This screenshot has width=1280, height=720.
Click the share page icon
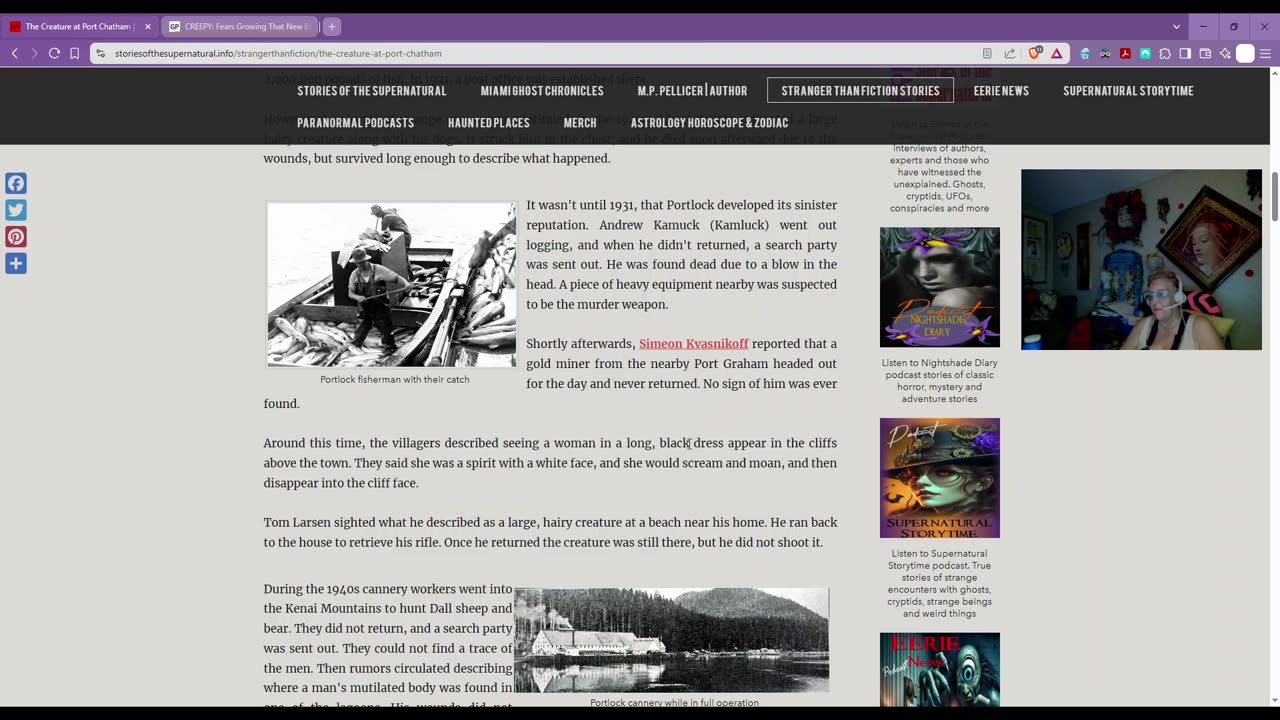tap(1009, 53)
